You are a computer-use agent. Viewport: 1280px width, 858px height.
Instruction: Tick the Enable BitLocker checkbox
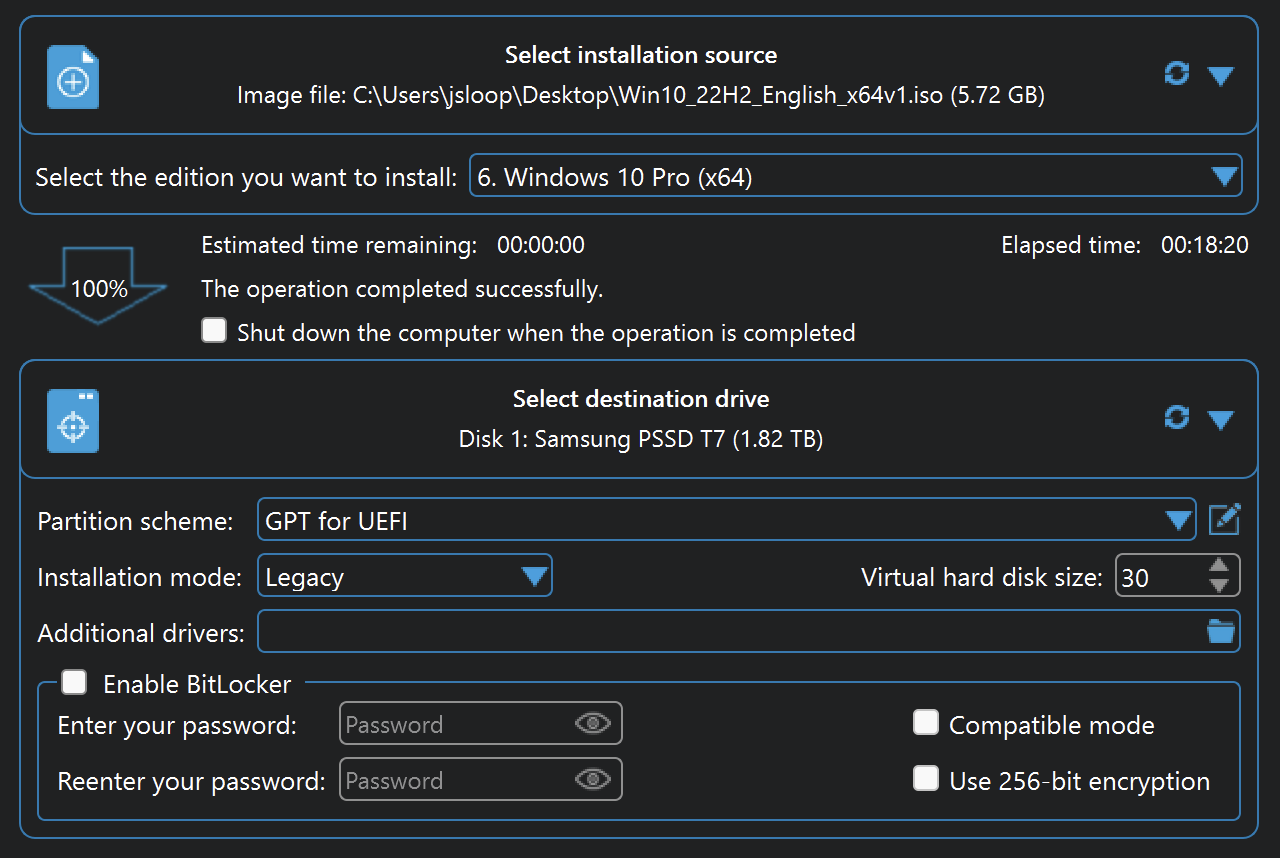pos(74,683)
